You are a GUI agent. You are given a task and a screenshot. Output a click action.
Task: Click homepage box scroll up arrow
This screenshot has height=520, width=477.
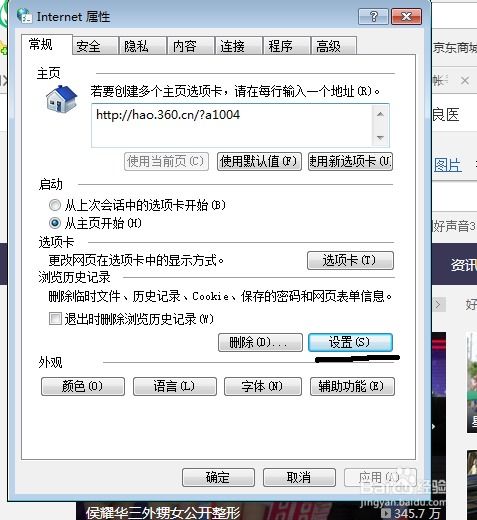(380, 114)
